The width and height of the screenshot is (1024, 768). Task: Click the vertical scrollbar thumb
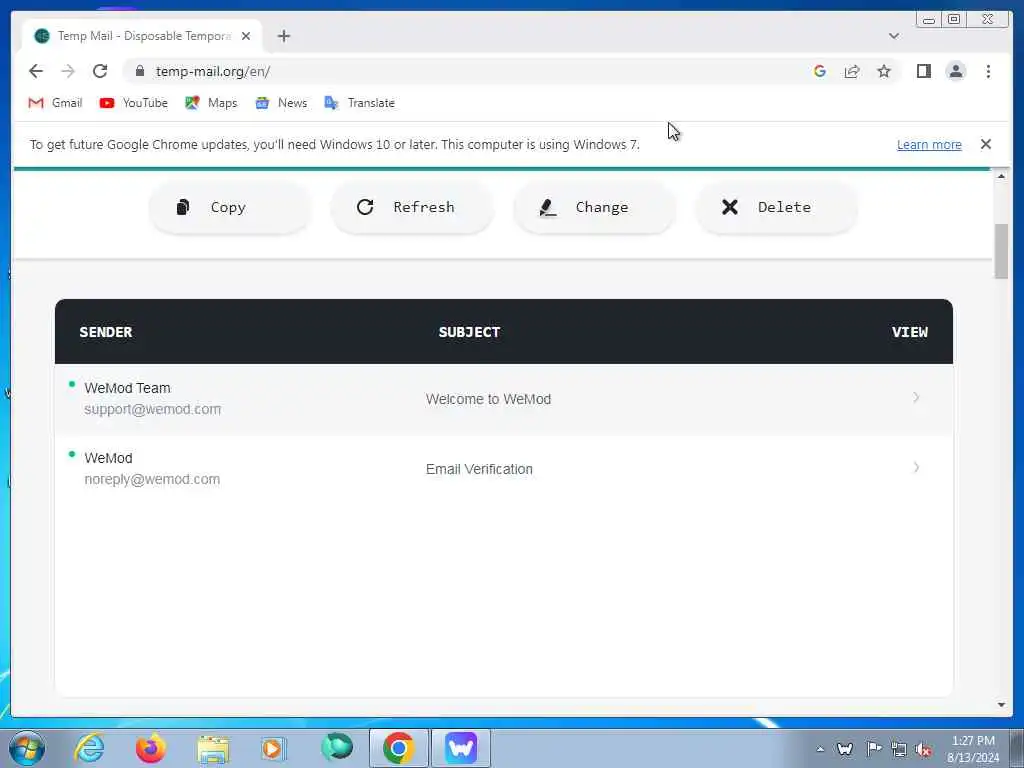coord(1001,251)
